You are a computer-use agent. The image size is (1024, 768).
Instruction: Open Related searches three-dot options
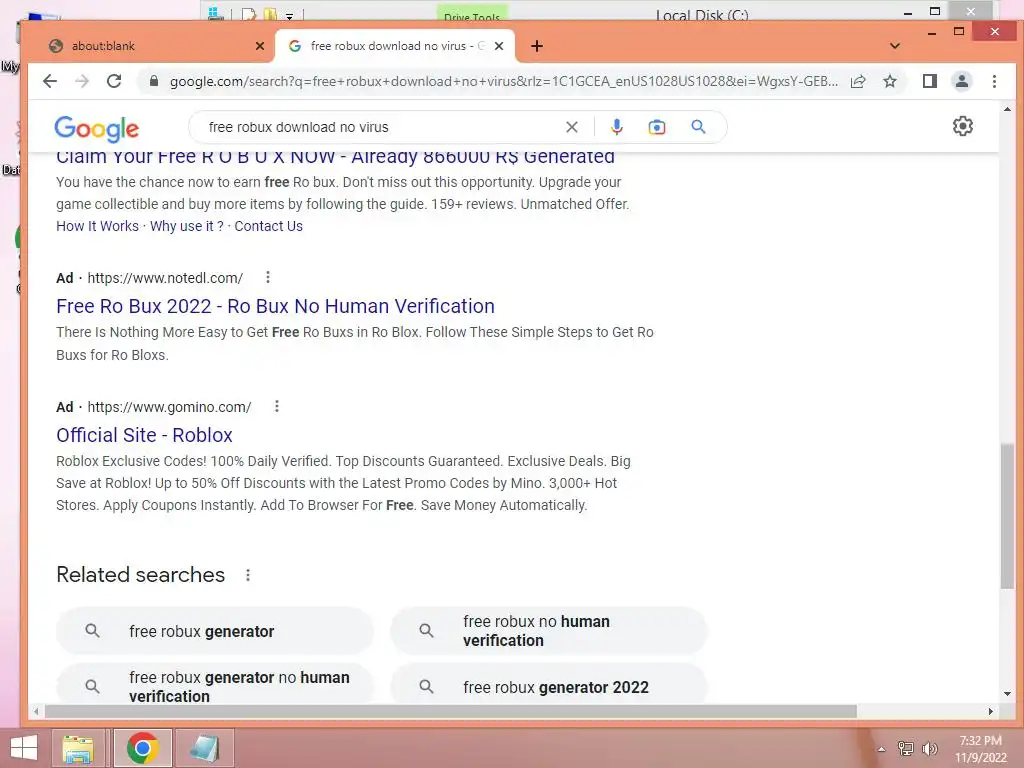[248, 575]
